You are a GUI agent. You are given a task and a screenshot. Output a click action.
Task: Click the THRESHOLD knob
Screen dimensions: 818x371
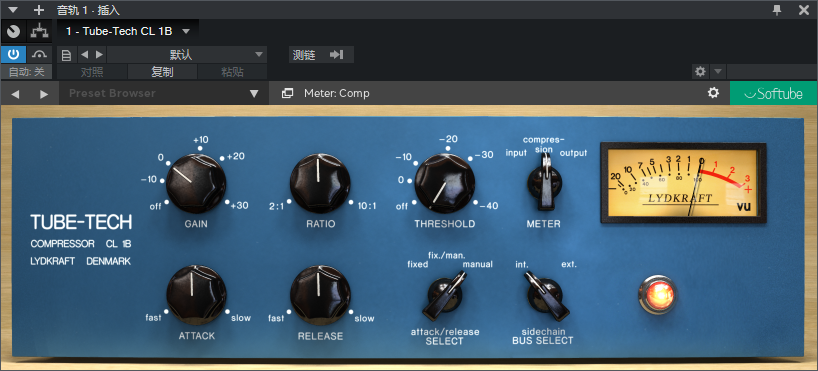pyautogui.click(x=445, y=184)
